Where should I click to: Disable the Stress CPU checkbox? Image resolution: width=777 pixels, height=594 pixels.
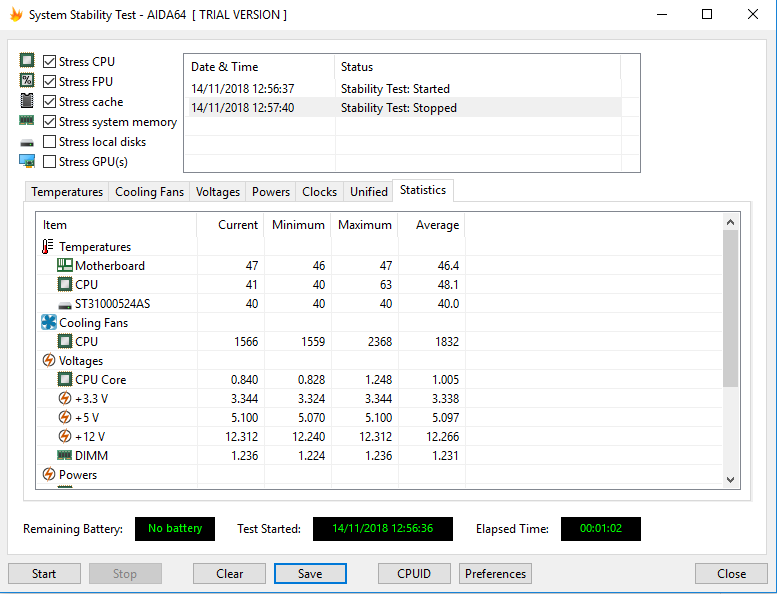49,61
